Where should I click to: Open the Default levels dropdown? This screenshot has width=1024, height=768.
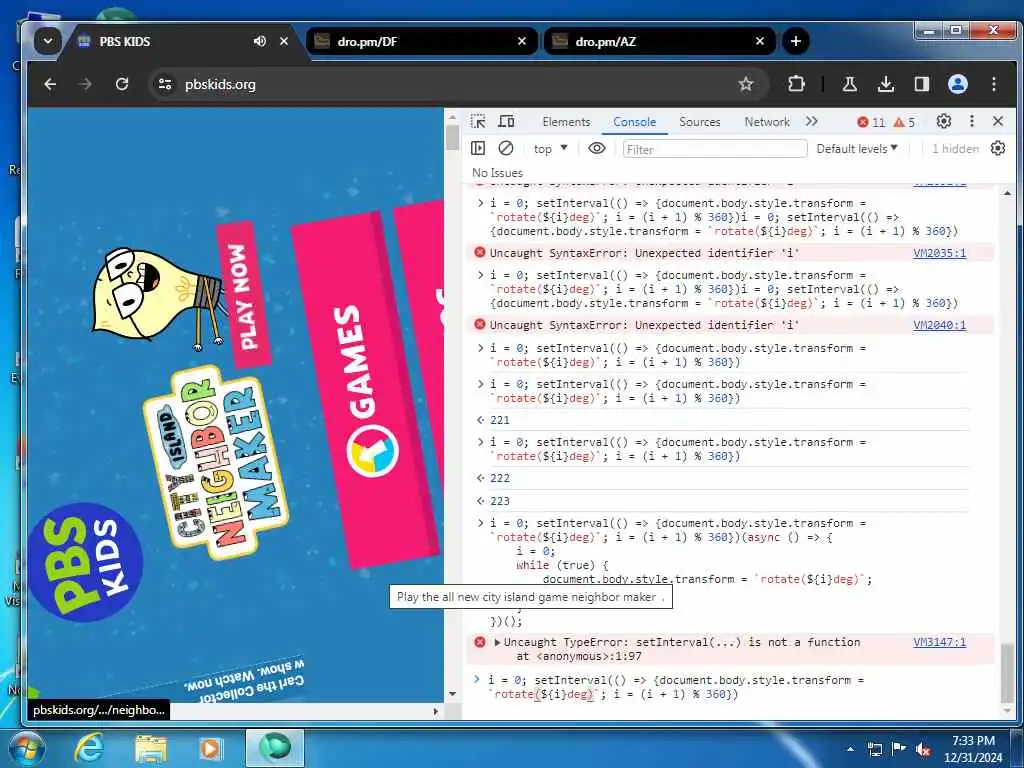(857, 149)
